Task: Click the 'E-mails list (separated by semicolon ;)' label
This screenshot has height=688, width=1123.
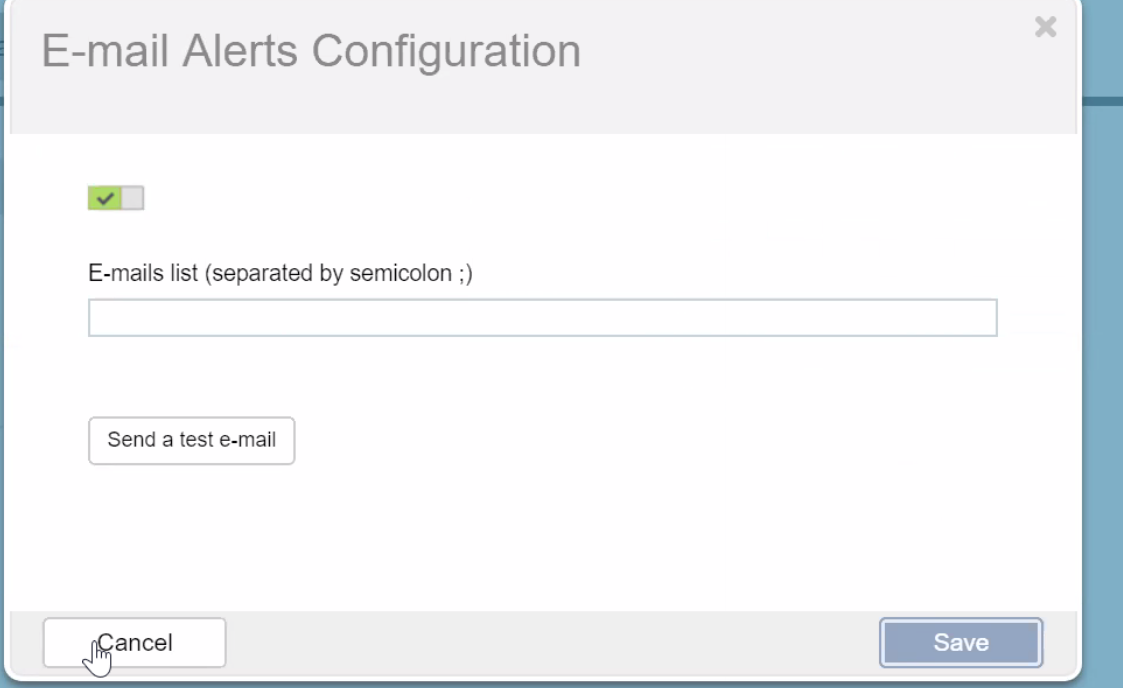Action: pyautogui.click(x=280, y=274)
